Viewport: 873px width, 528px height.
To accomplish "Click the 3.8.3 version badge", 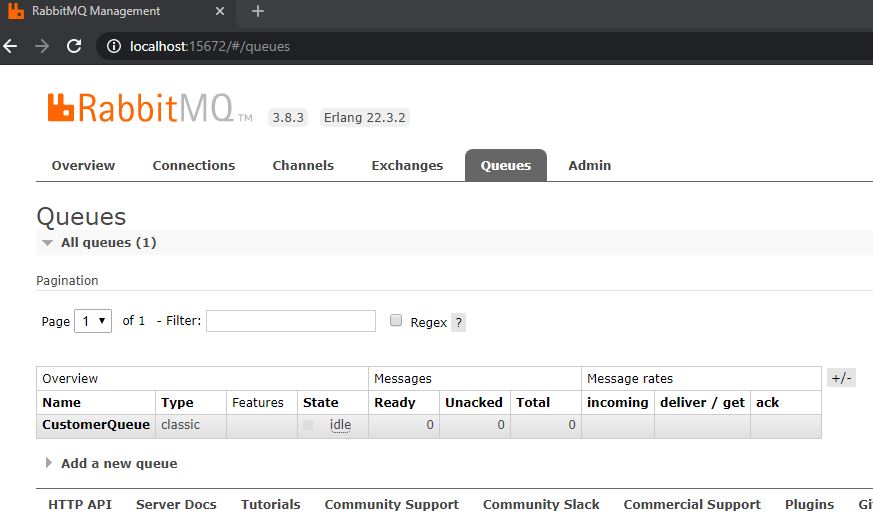I will click(288, 118).
